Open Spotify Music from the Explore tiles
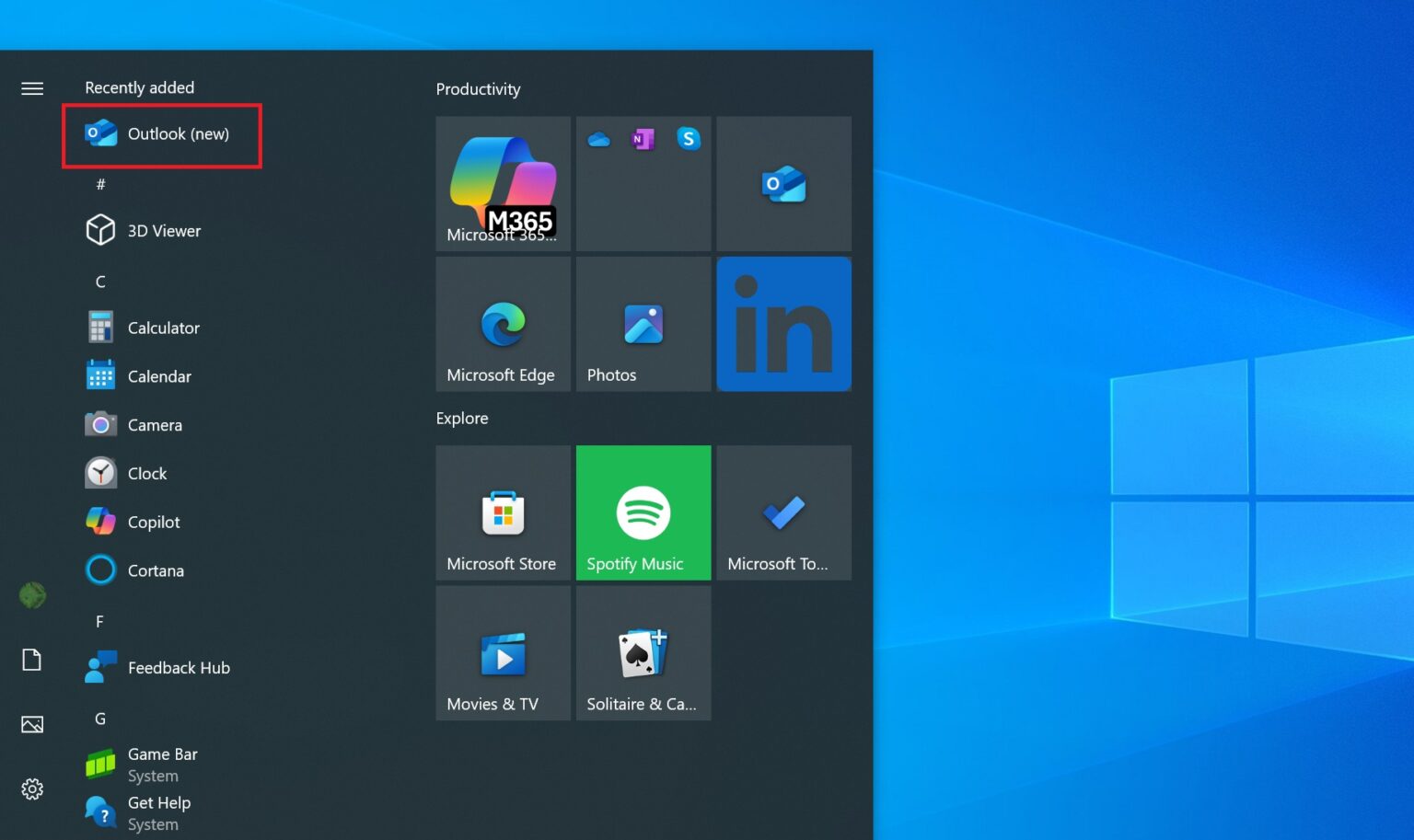 [x=643, y=512]
